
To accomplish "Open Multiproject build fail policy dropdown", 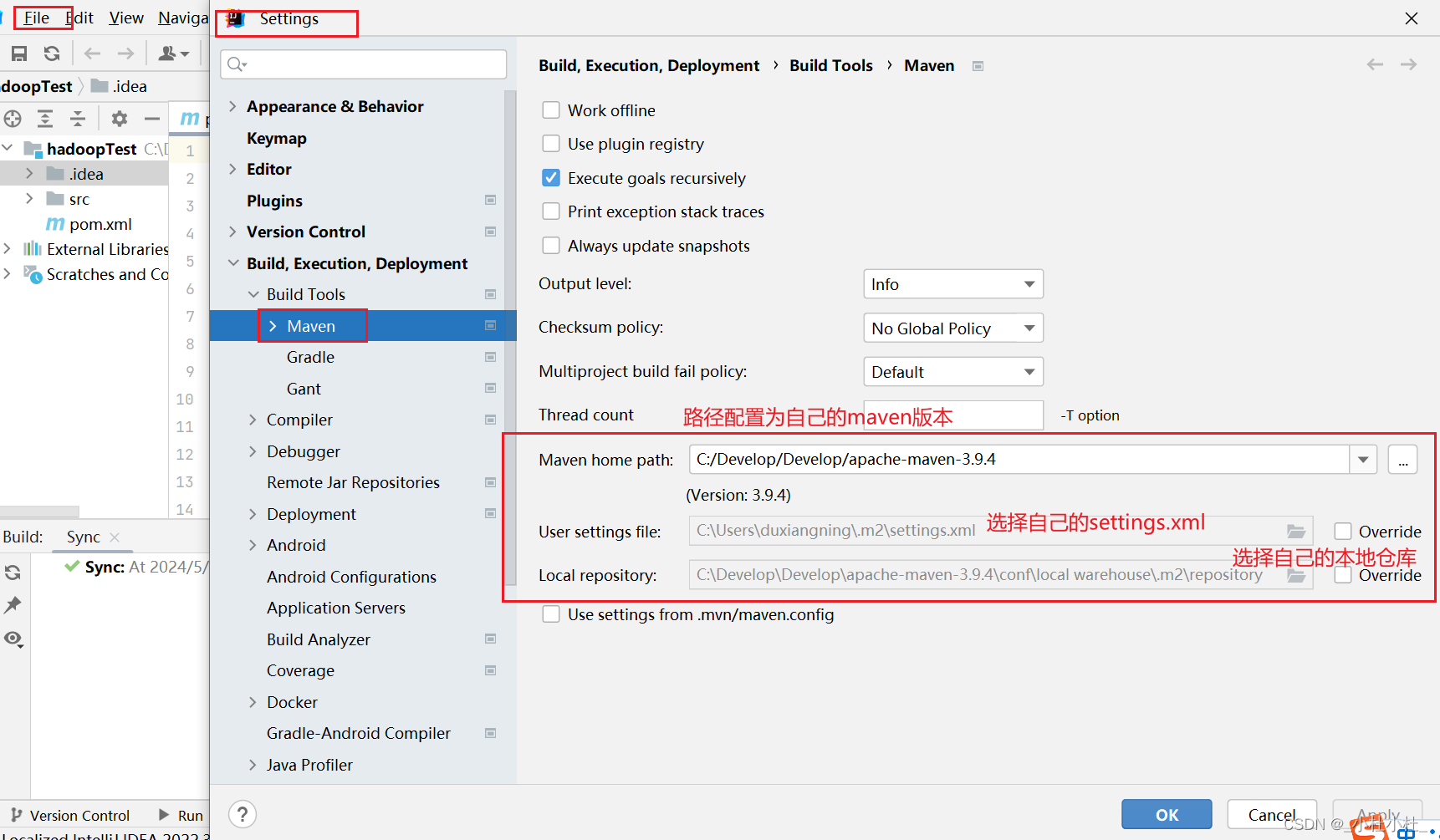I will coord(953,372).
